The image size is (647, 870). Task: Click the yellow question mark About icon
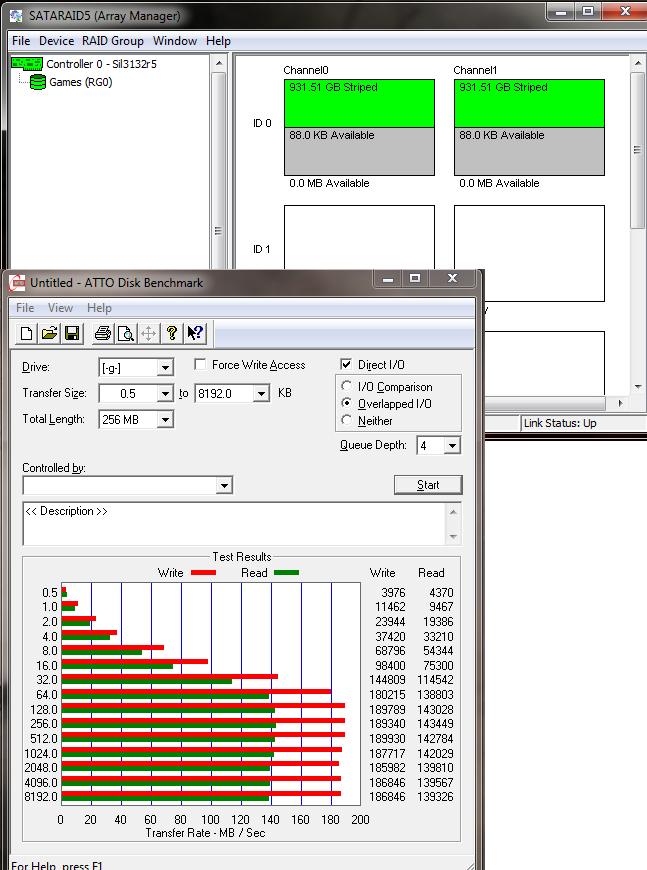tap(172, 333)
